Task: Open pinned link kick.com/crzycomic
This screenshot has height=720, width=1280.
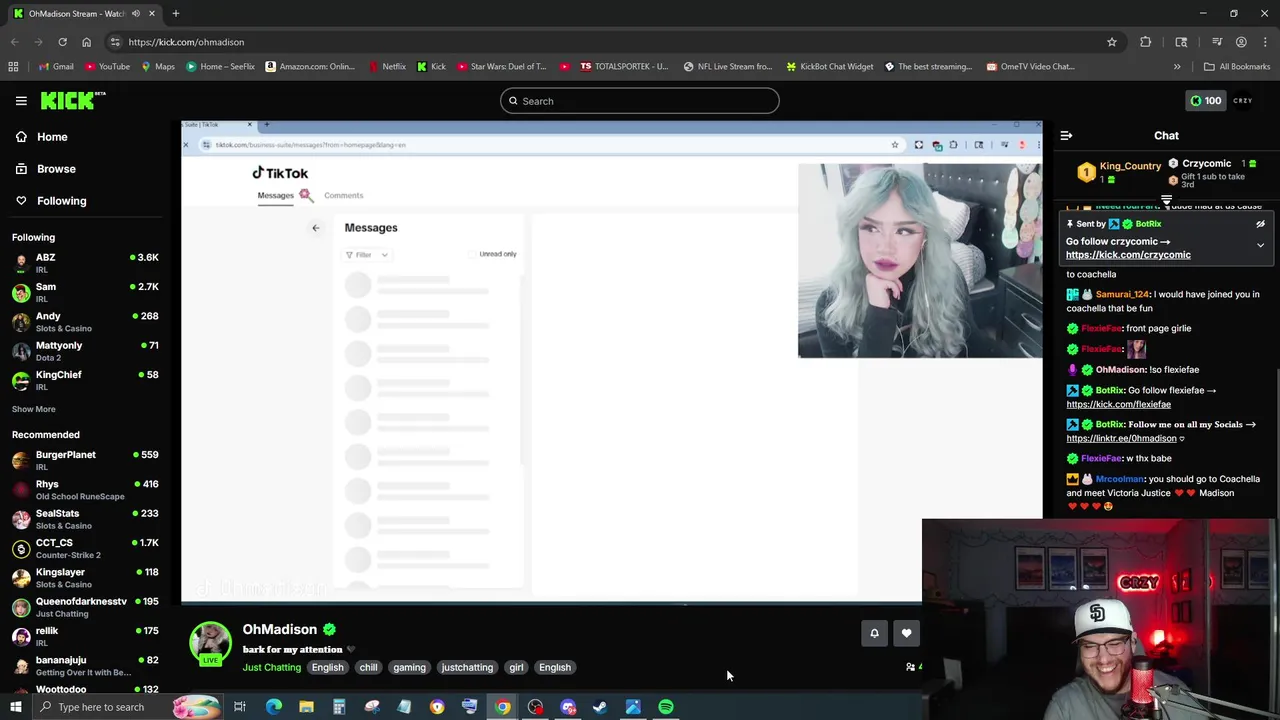Action: pos(1128,255)
